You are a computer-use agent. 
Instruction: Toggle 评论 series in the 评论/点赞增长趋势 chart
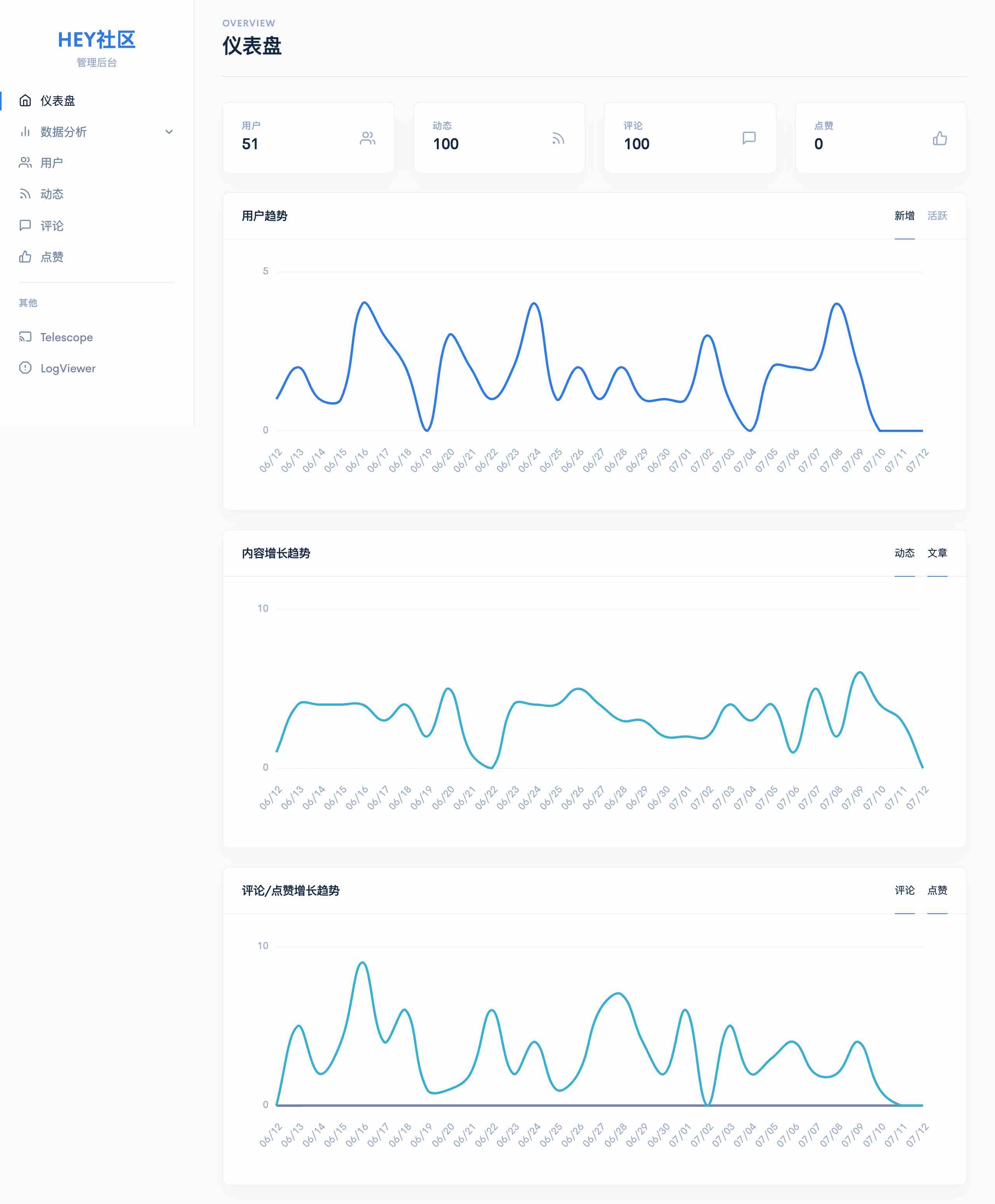904,890
